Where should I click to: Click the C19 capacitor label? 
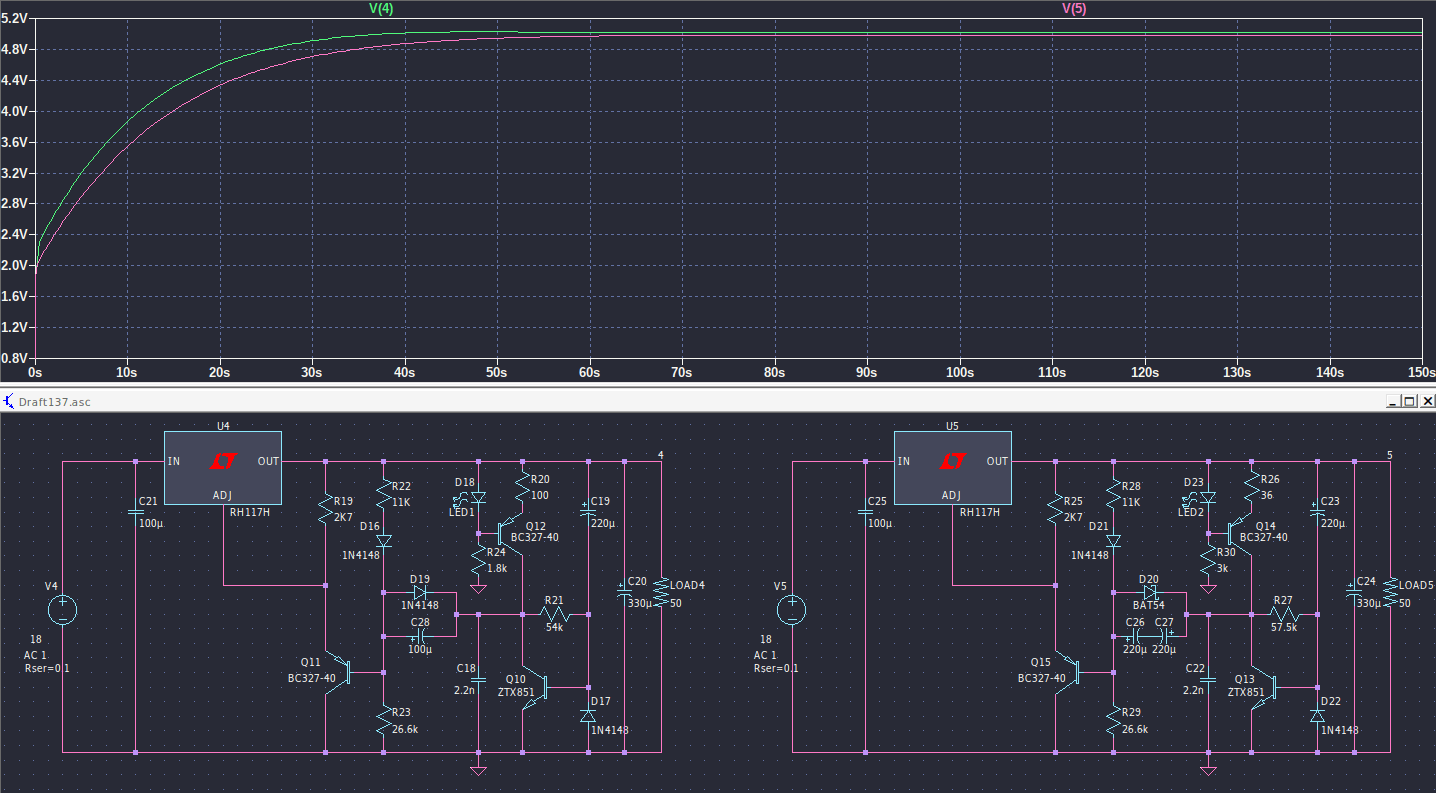click(600, 500)
